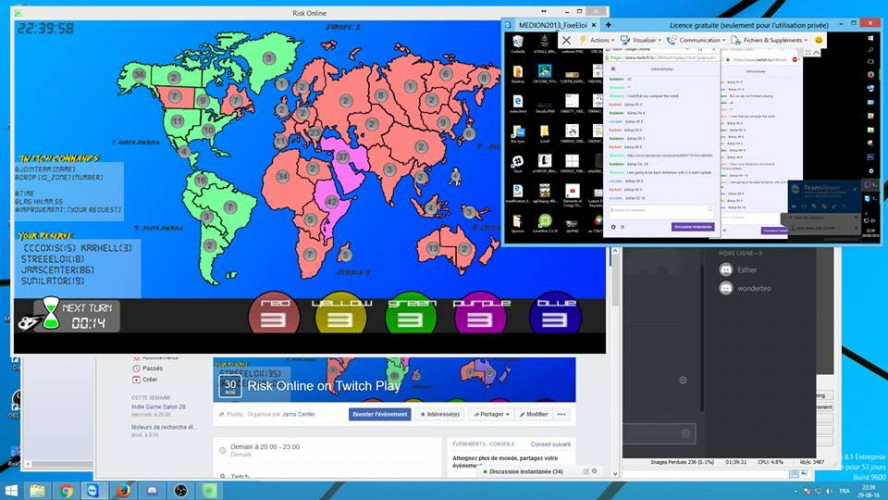Click the Jams Center organizer link
This screenshot has height=500, width=888.
click(x=298, y=414)
